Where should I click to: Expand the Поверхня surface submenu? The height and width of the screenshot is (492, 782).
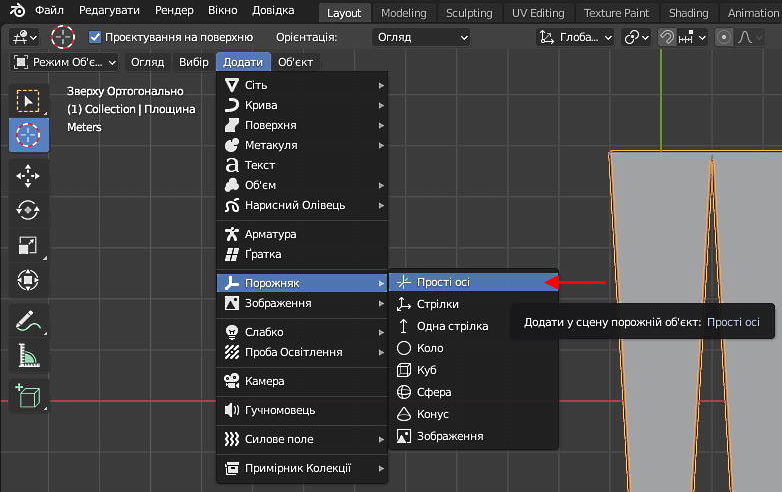(x=302, y=125)
